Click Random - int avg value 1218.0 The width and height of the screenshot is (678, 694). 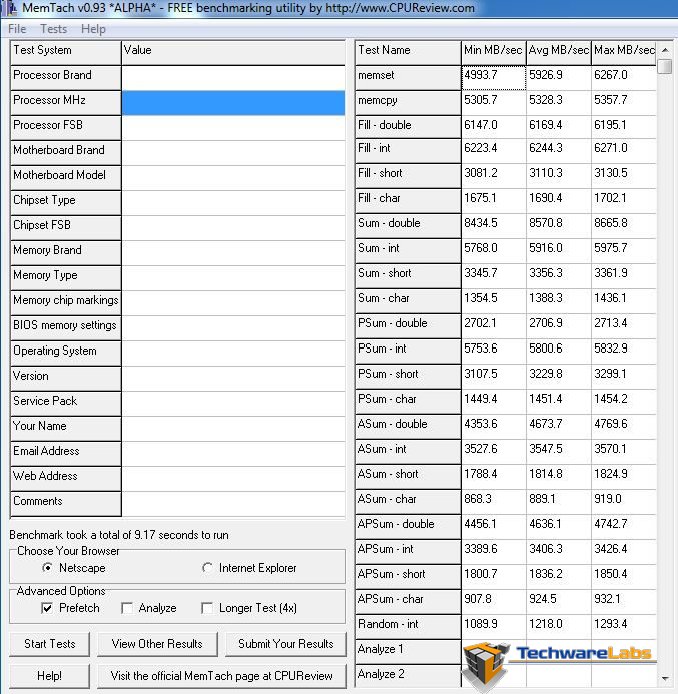[559, 627]
